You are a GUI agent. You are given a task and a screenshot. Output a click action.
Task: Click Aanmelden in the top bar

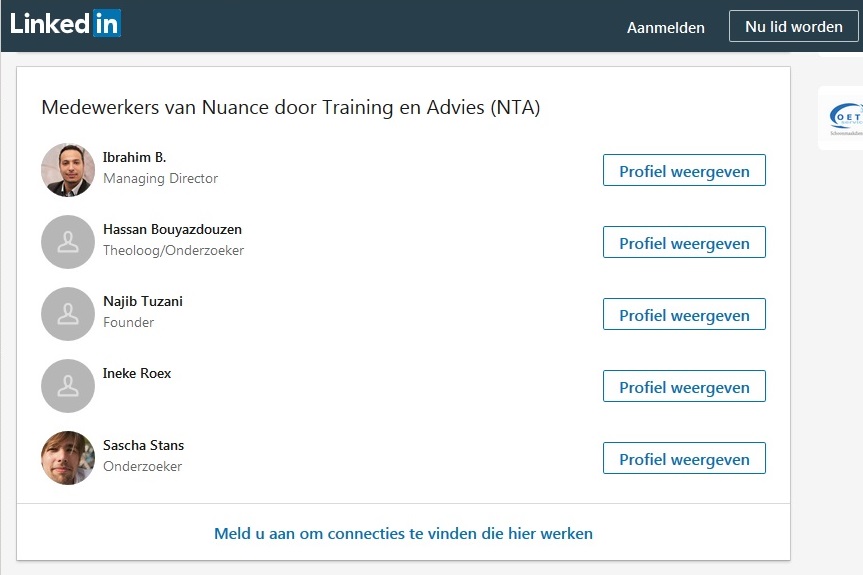pyautogui.click(x=665, y=28)
